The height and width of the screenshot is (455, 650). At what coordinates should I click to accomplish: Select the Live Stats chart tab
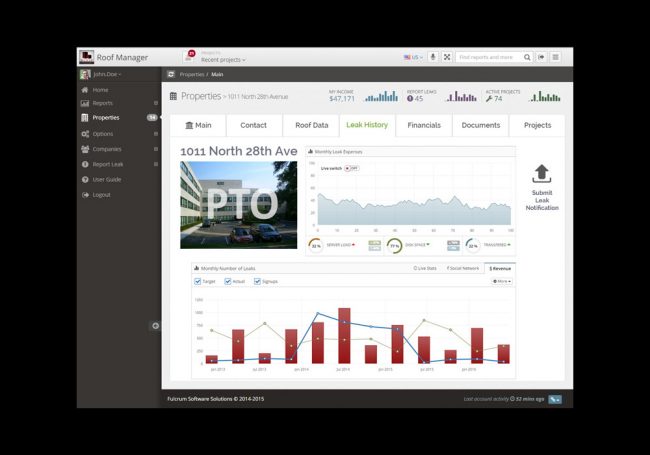(425, 269)
